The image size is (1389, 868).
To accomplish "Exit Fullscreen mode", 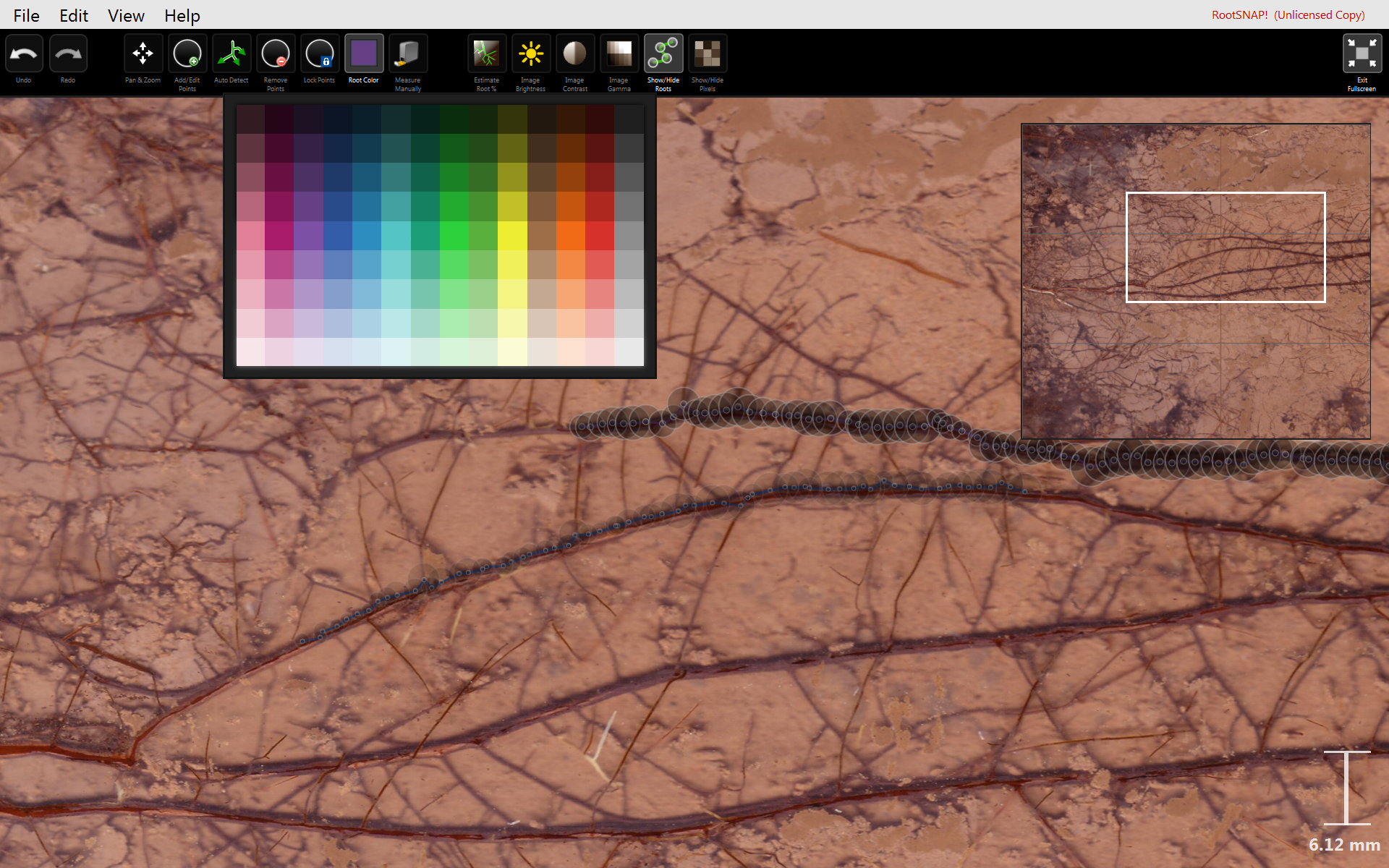I will coord(1362,54).
